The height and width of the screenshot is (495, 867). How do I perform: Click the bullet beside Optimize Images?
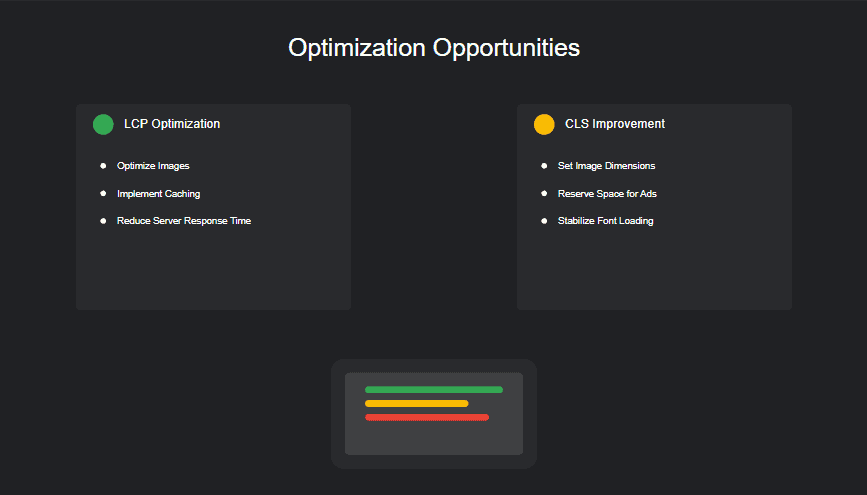[103, 166]
